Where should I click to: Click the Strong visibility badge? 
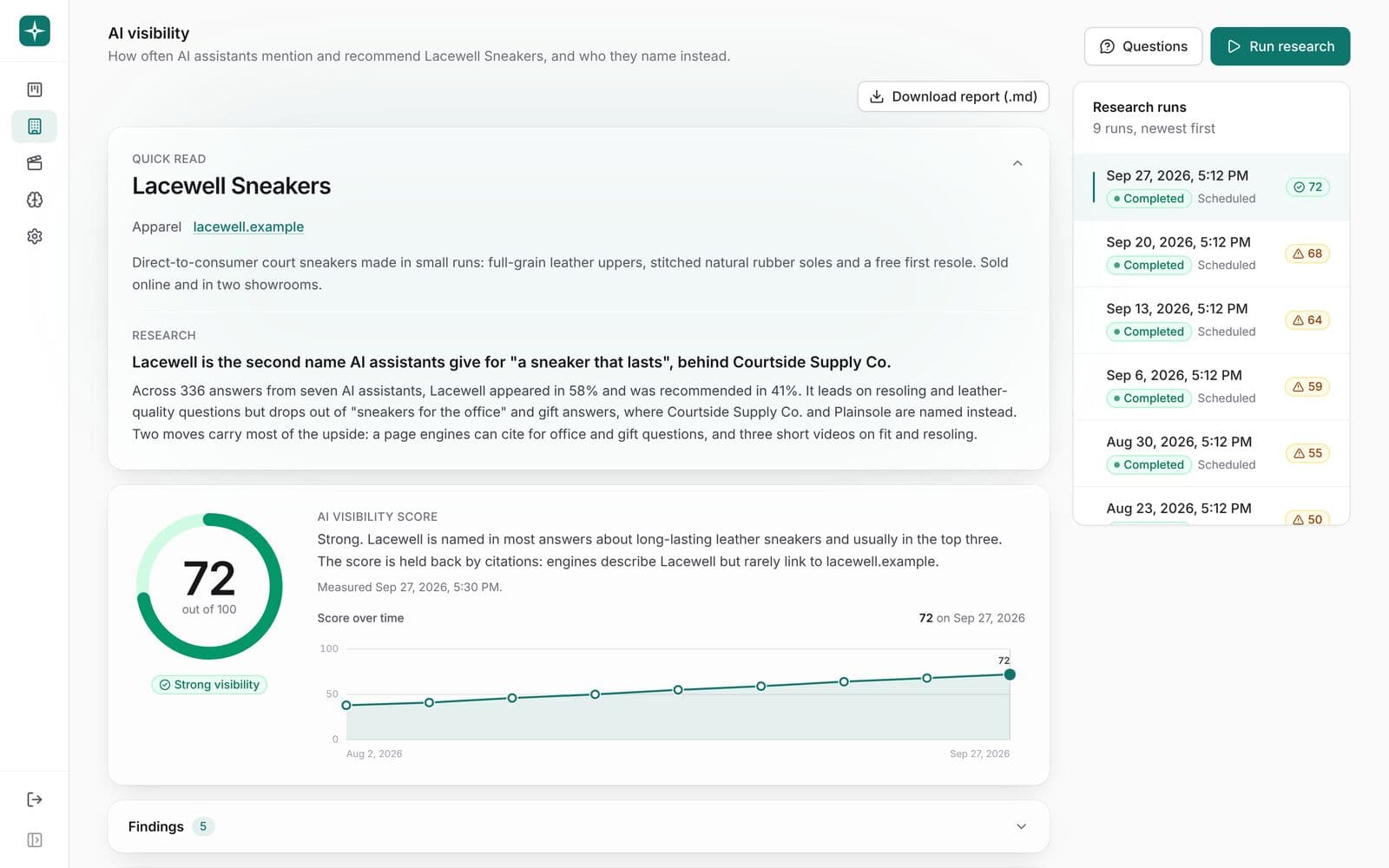[x=209, y=685]
